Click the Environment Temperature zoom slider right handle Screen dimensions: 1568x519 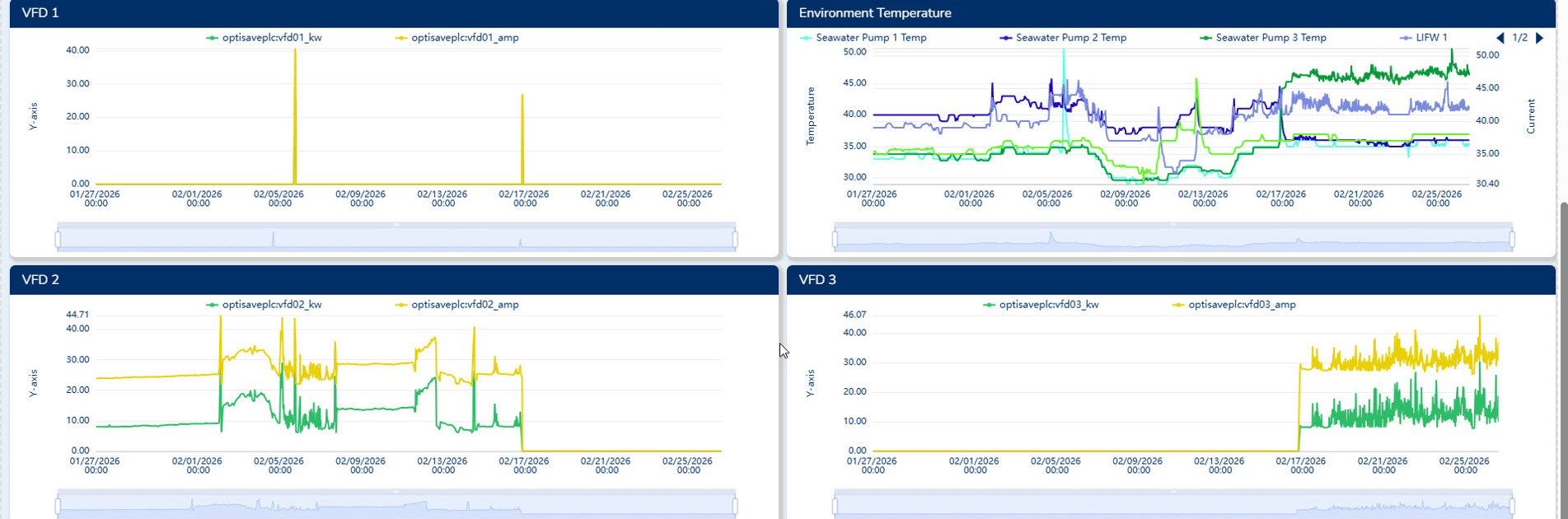click(x=1512, y=240)
